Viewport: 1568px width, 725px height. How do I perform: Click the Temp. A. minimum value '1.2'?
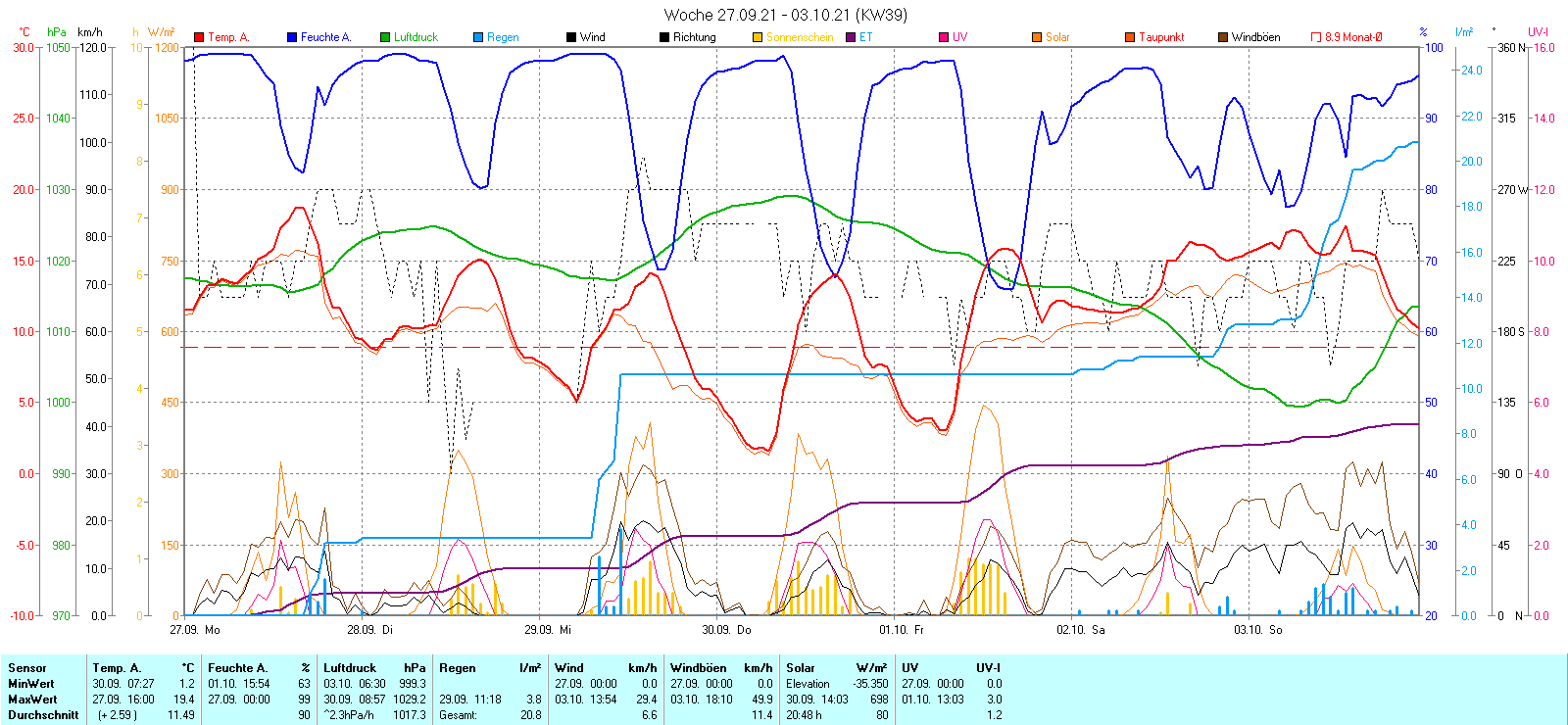[x=187, y=684]
